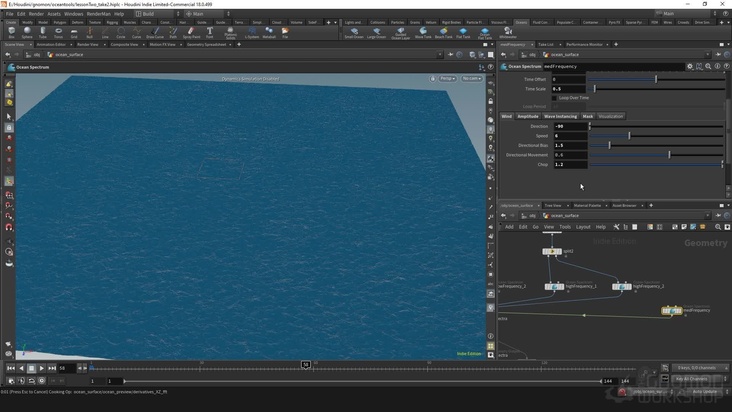The image size is (732, 412).
Task: Jump to the first frame
Action: (x=11, y=368)
